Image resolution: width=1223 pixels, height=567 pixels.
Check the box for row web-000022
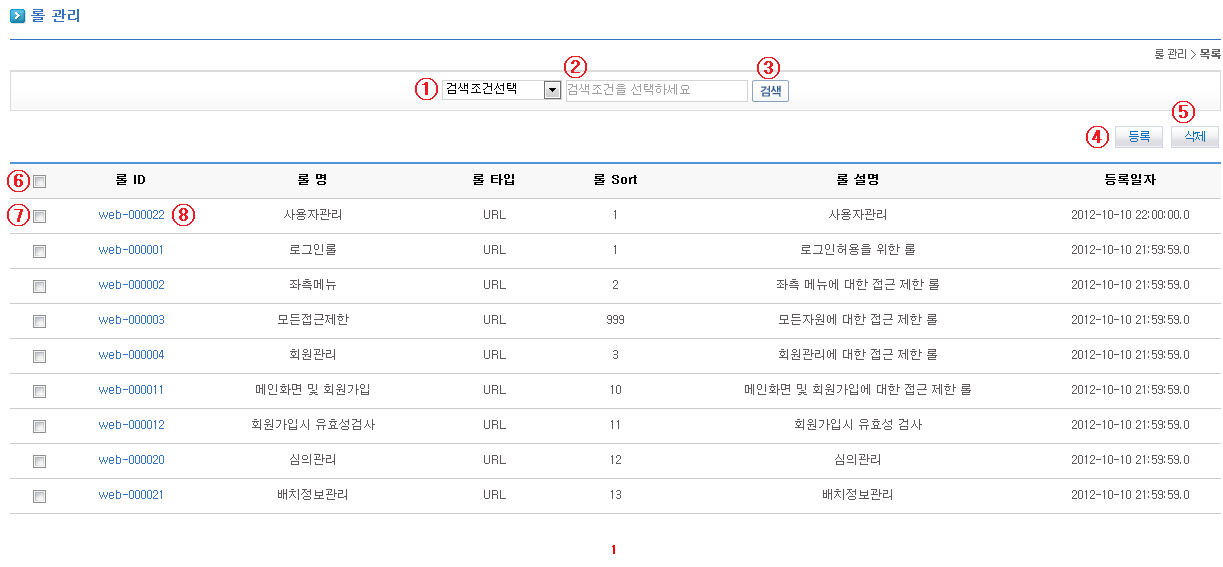39,215
